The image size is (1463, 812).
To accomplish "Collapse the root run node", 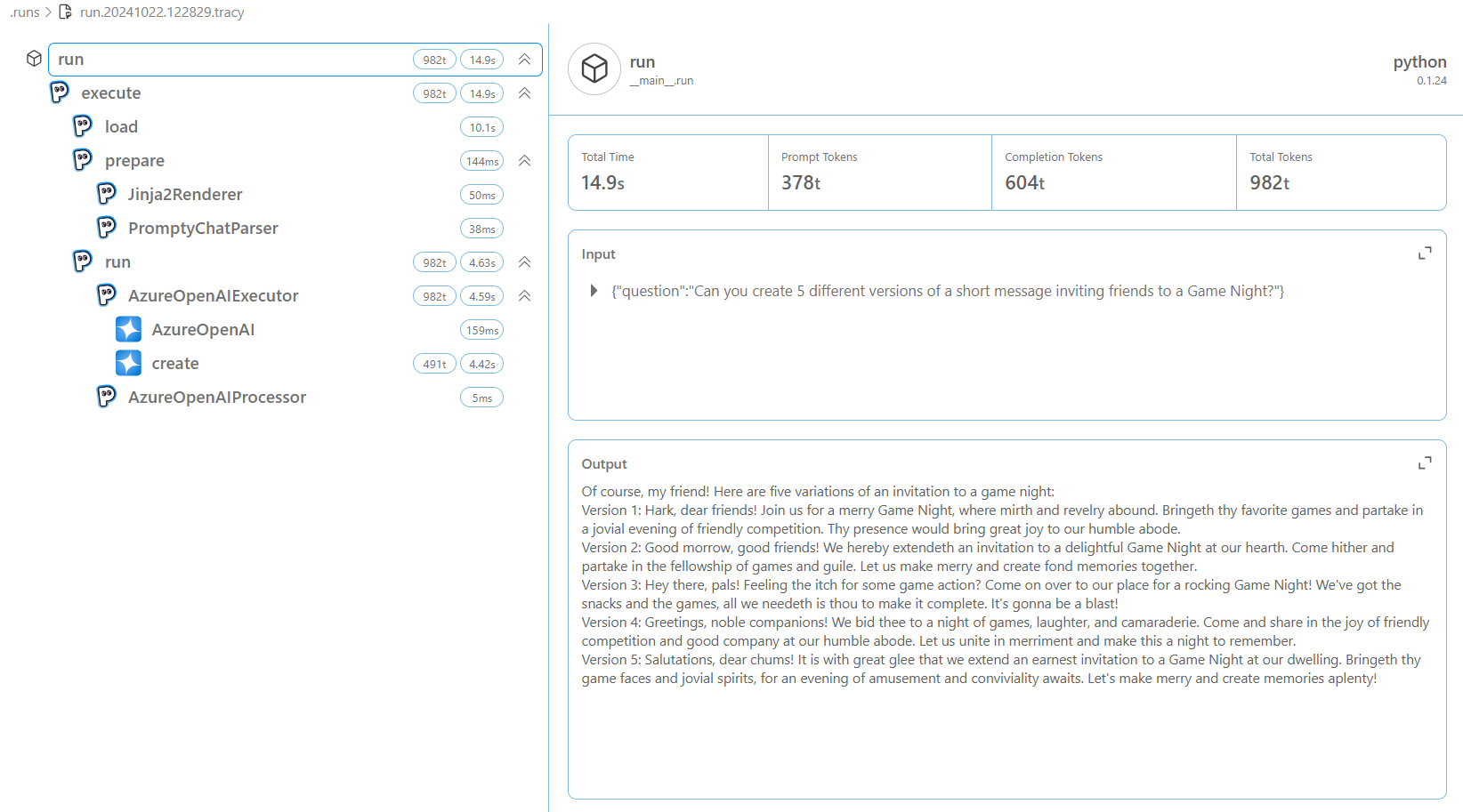I will tap(525, 60).
